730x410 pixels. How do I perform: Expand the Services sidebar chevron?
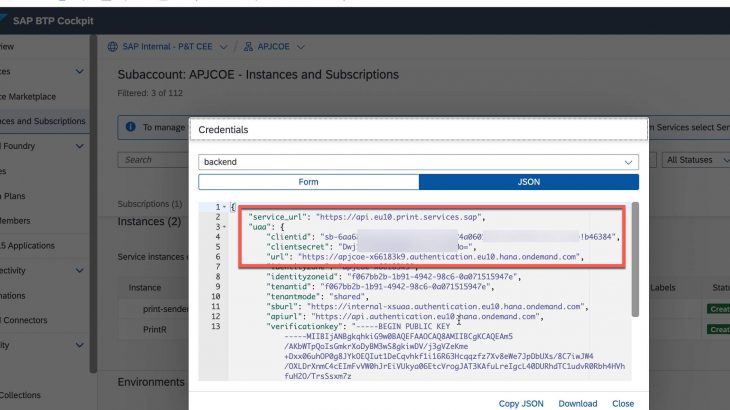point(79,71)
